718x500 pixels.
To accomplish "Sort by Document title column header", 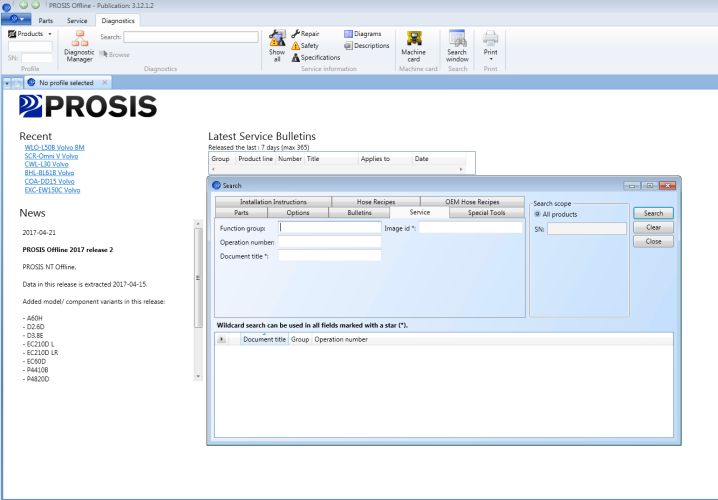I will pos(264,339).
